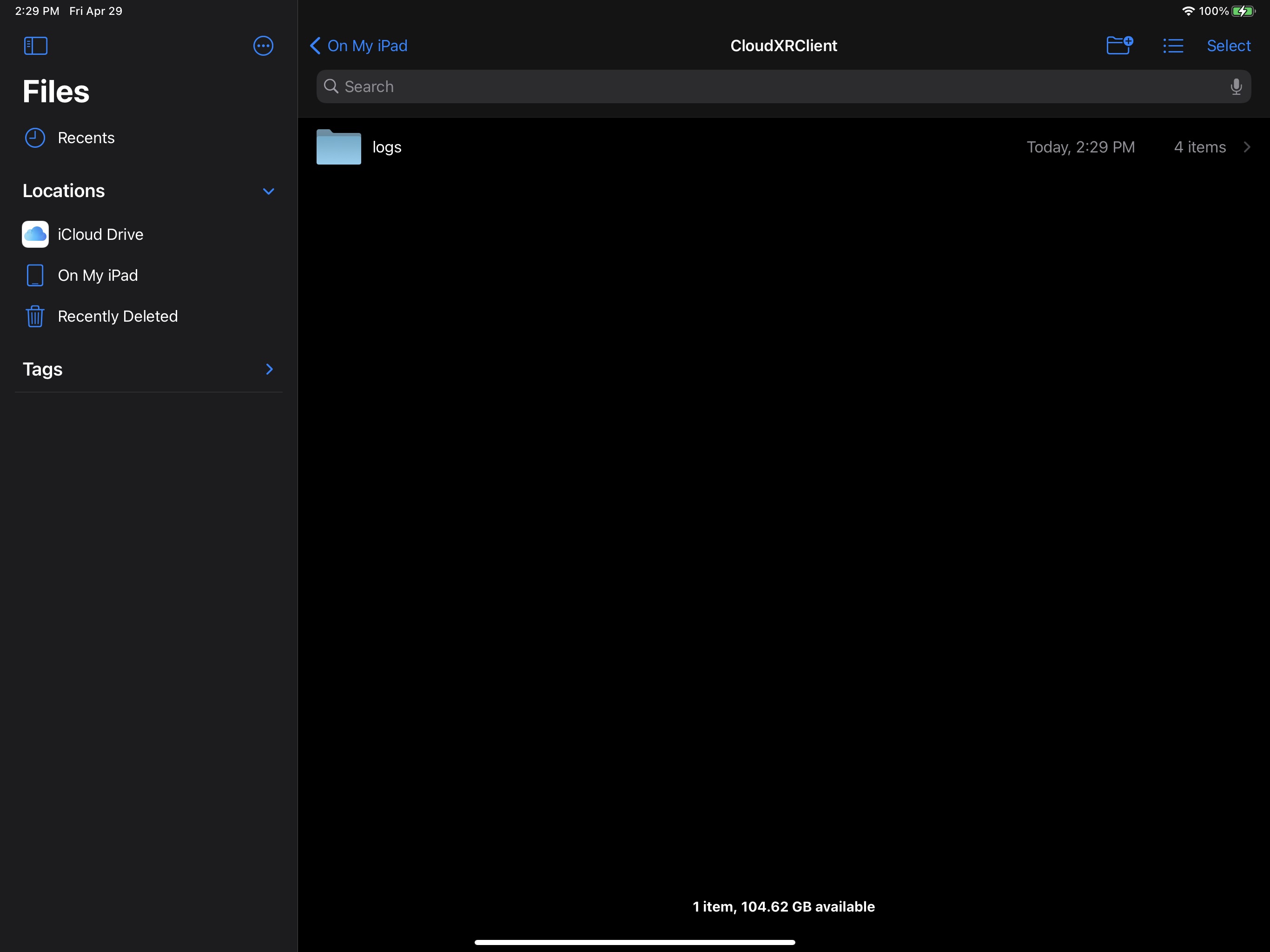Tap the Wi-Fi status icon
This screenshot has height=952, width=1270.
pos(1188,11)
